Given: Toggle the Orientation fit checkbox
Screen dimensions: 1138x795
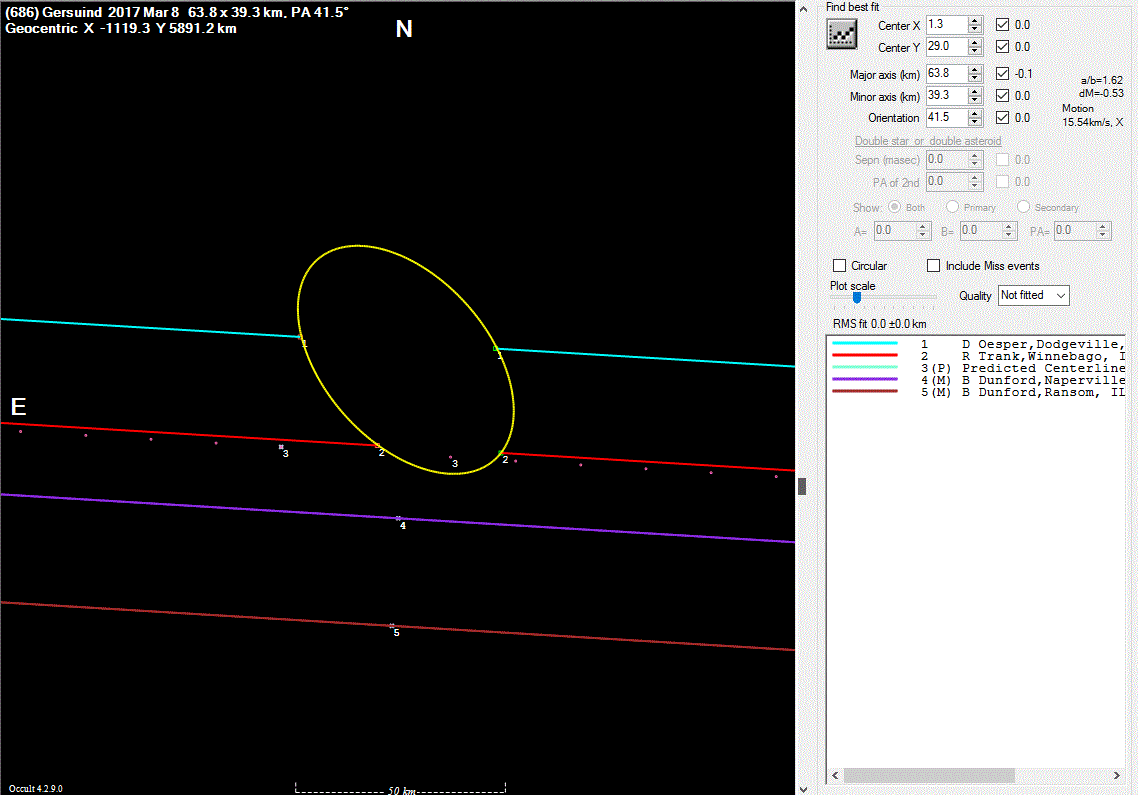Looking at the screenshot, I should coord(1002,117).
